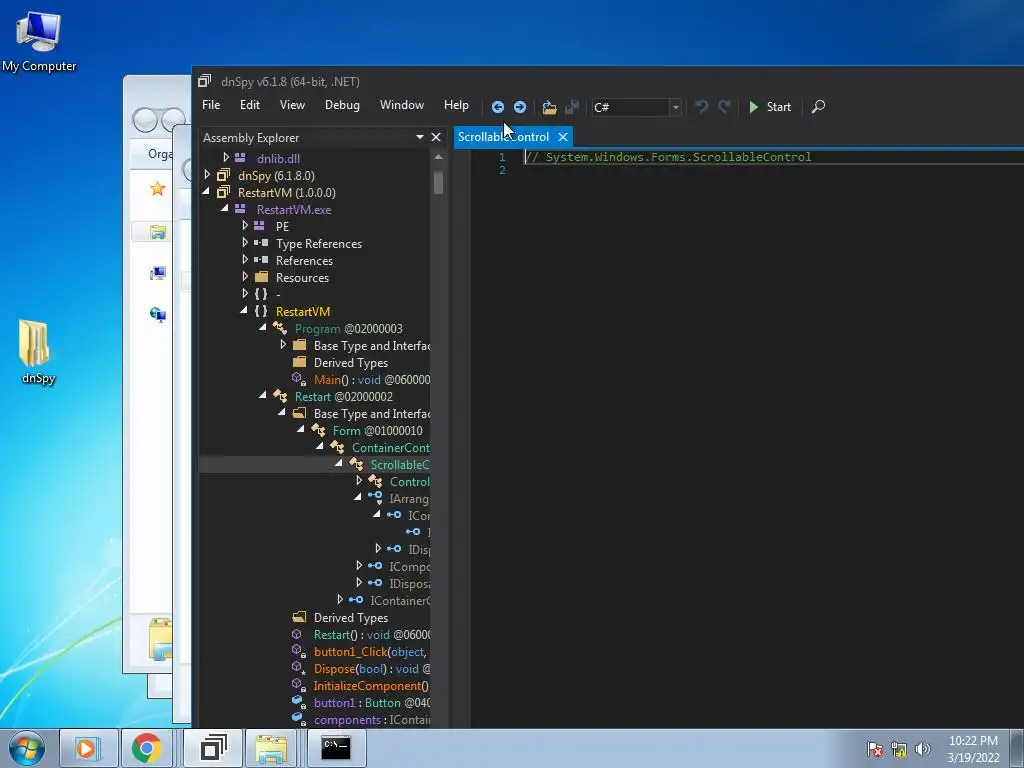Select the dnlib.dll module icon
This screenshot has height=768, width=1024.
click(x=240, y=158)
